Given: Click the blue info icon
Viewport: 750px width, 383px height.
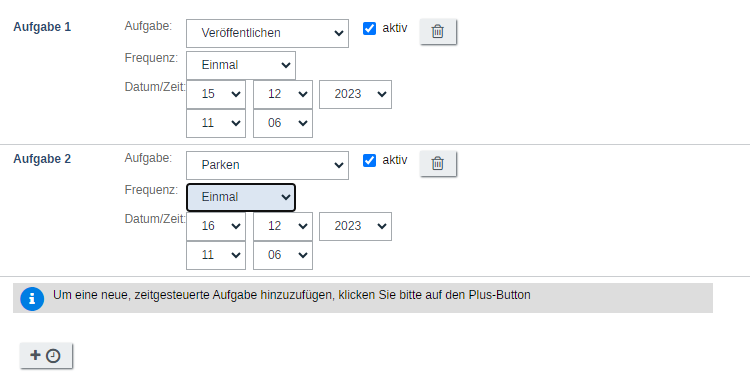Looking at the screenshot, I should [x=32, y=299].
